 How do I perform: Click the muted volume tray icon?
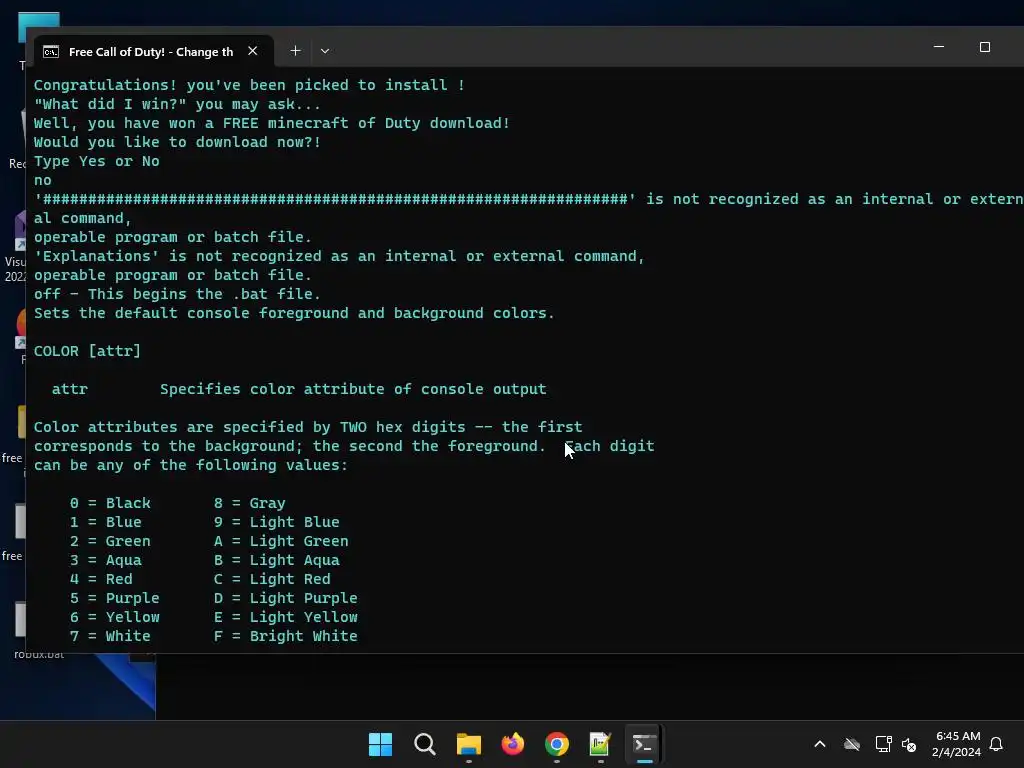pyautogui.click(x=909, y=744)
